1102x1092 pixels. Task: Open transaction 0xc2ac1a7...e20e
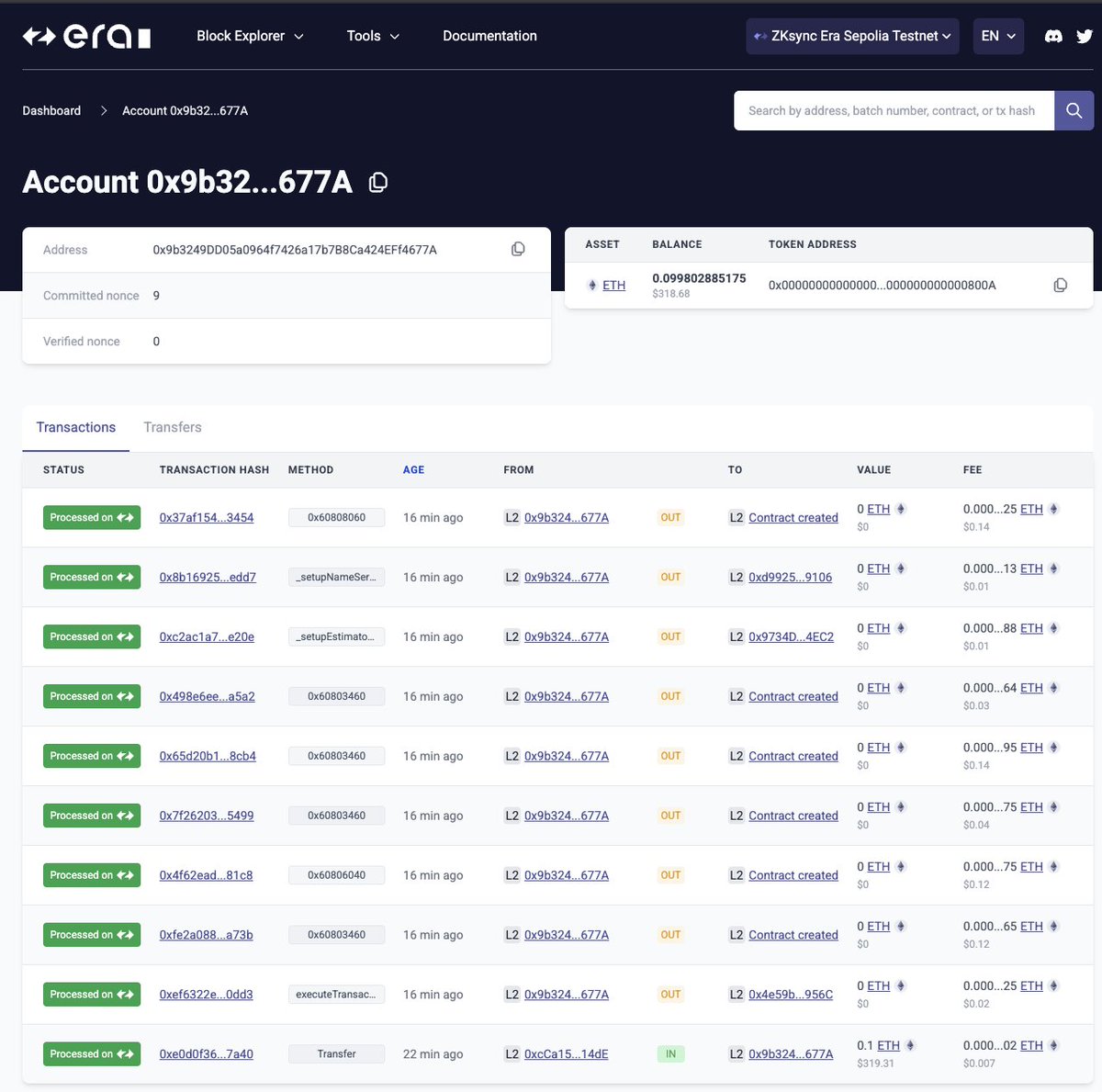207,637
